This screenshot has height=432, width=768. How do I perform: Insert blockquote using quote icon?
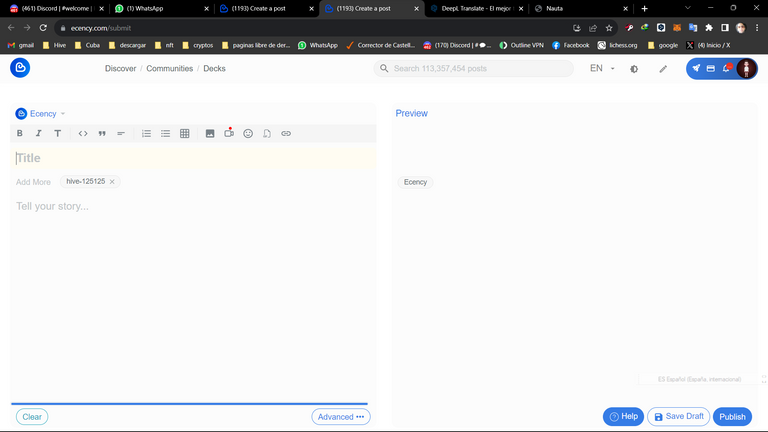[x=102, y=133]
